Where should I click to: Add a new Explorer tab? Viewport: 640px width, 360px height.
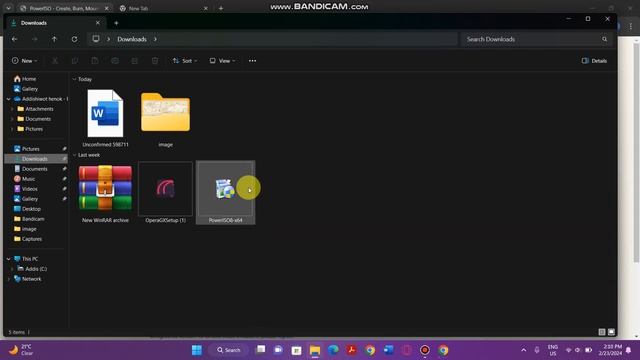[116, 23]
